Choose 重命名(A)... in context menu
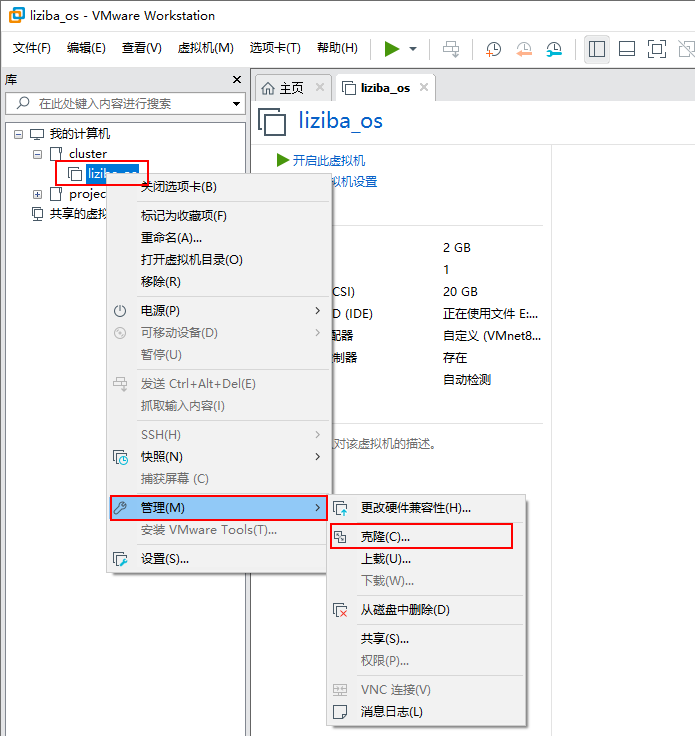This screenshot has width=695, height=736. [x=218, y=238]
